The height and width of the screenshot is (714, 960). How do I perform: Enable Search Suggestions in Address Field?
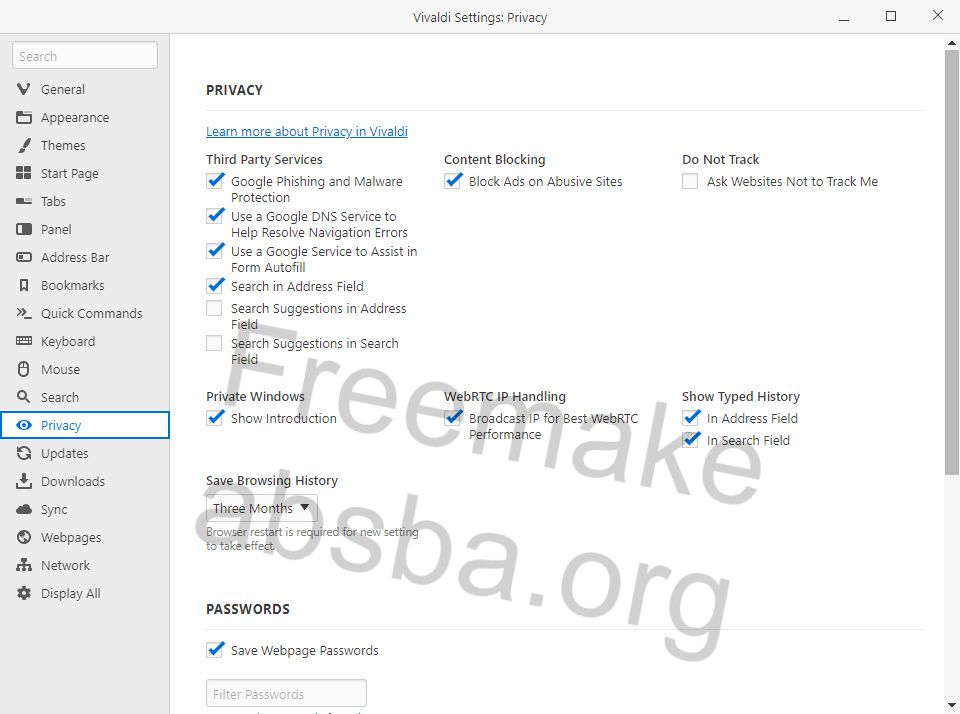click(x=214, y=308)
